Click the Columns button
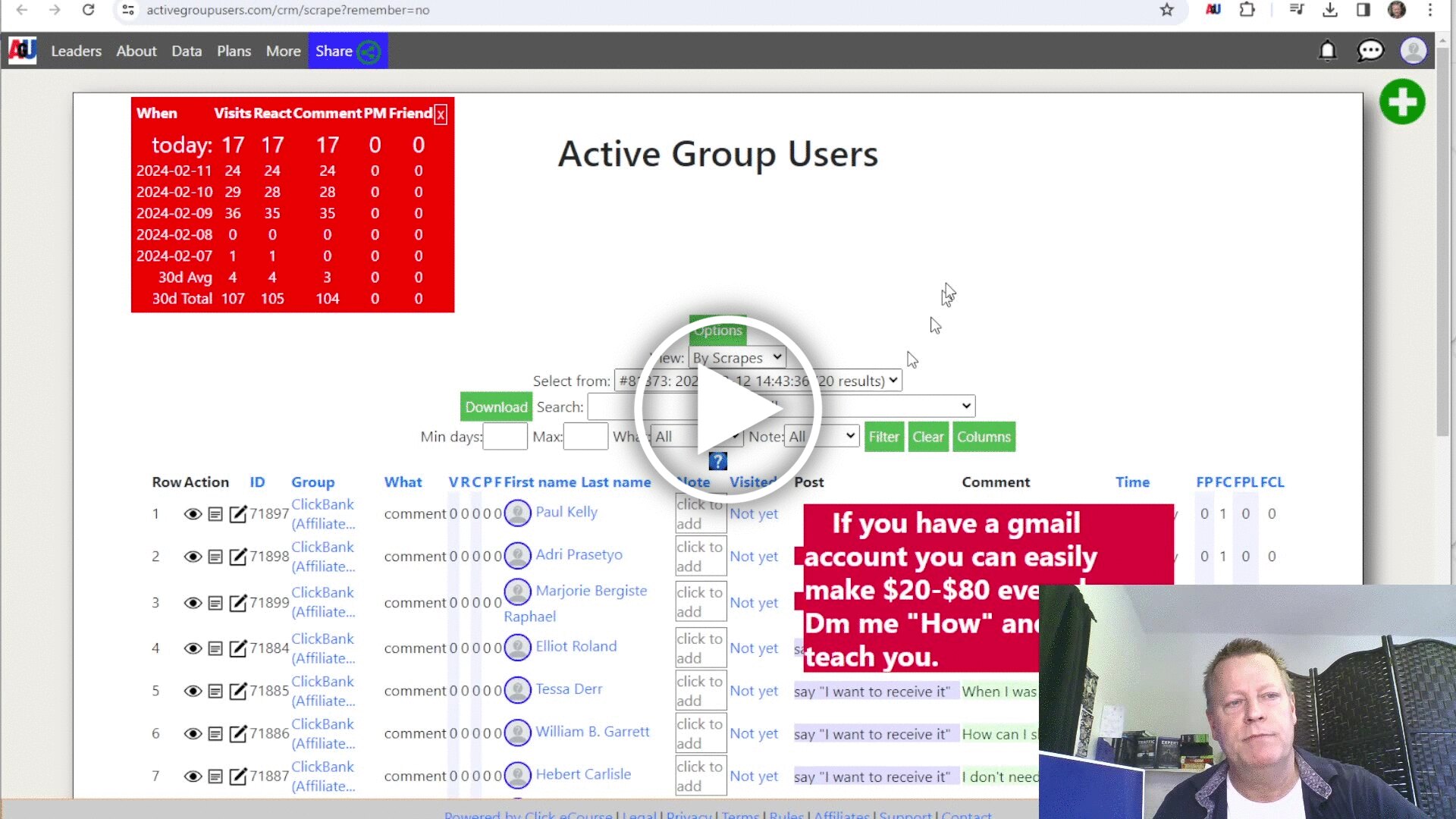Viewport: 1456px width, 819px height. [x=984, y=437]
